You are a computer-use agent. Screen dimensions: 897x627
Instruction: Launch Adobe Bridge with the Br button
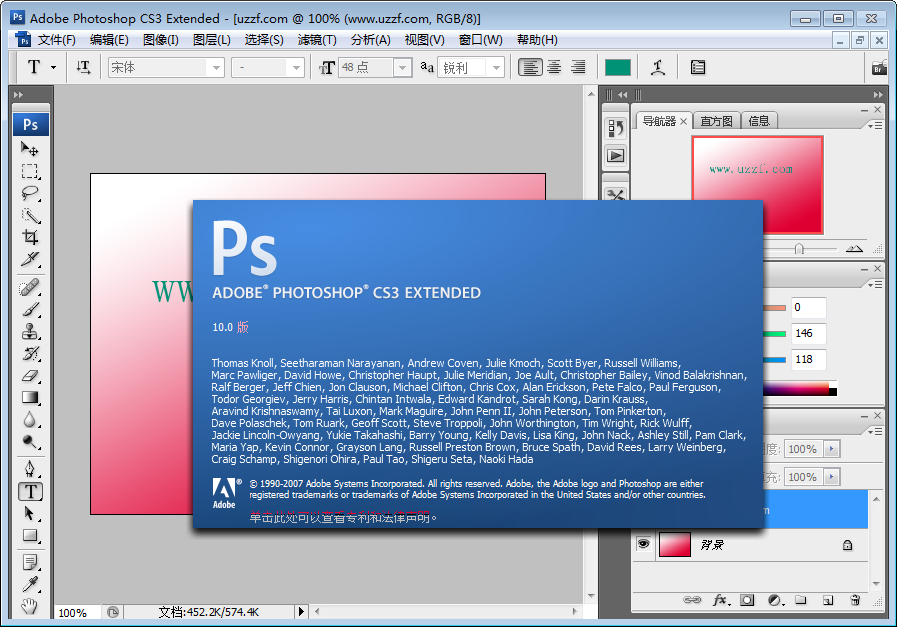[879, 68]
